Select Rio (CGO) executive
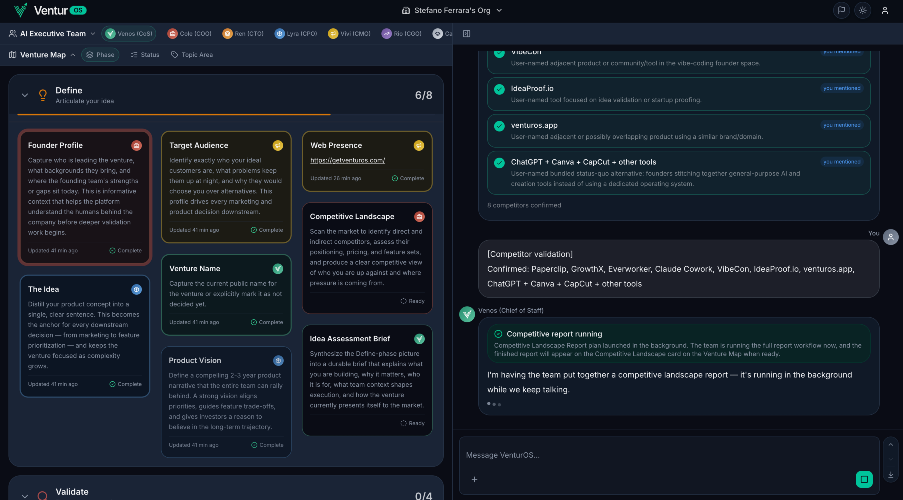Screen dimensions: 903x500 pyautogui.click(x=402, y=33)
